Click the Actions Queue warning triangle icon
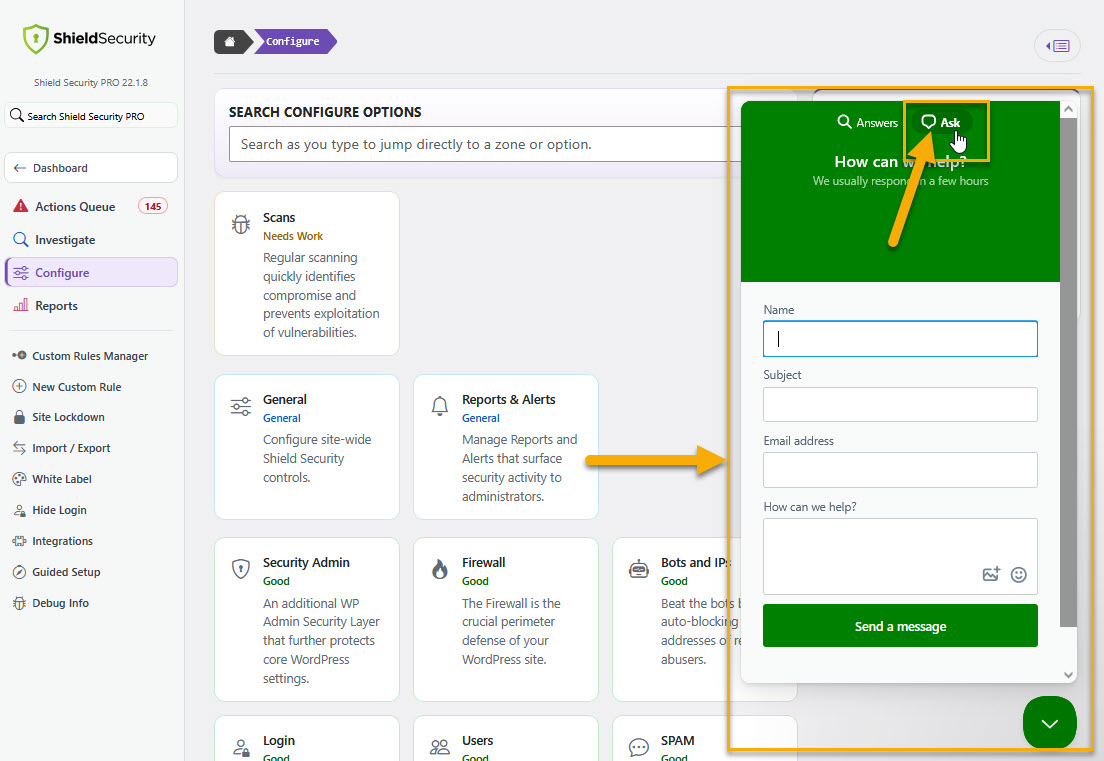 (20, 206)
